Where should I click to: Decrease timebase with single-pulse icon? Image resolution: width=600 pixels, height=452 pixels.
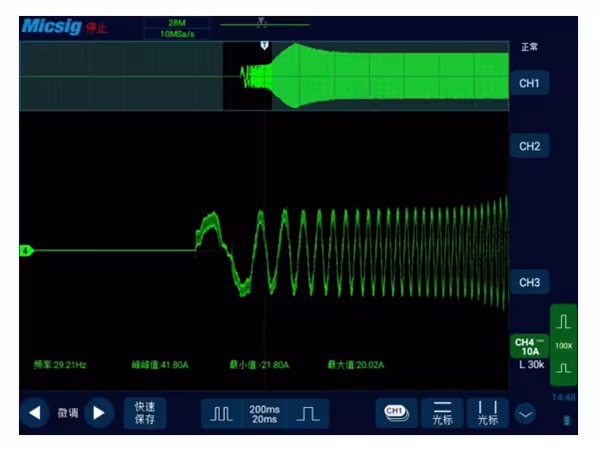tap(308, 414)
